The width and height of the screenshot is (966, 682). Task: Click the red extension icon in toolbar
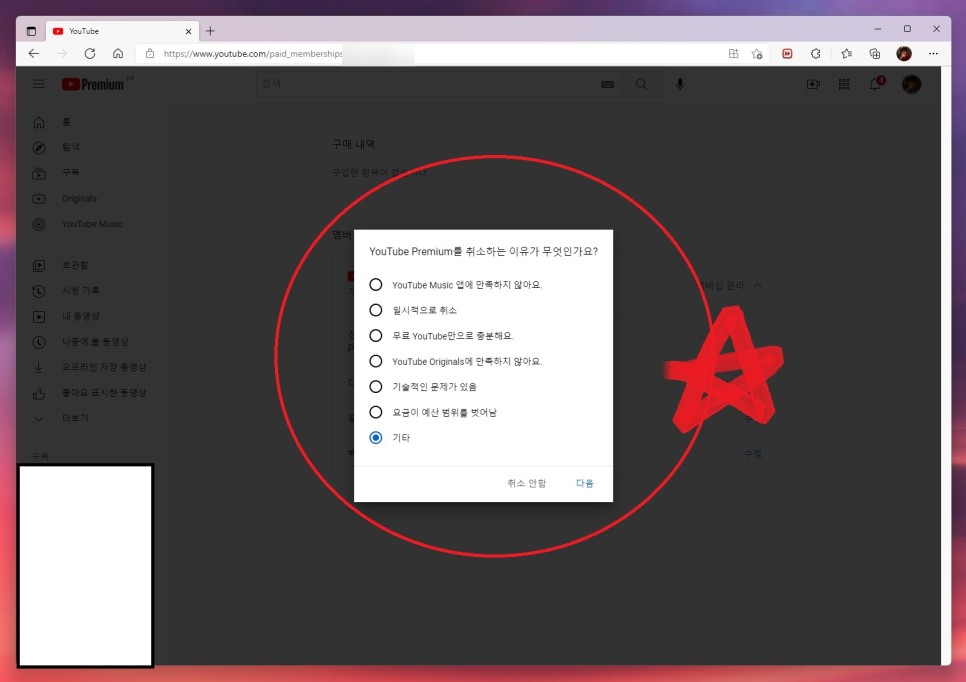click(787, 54)
